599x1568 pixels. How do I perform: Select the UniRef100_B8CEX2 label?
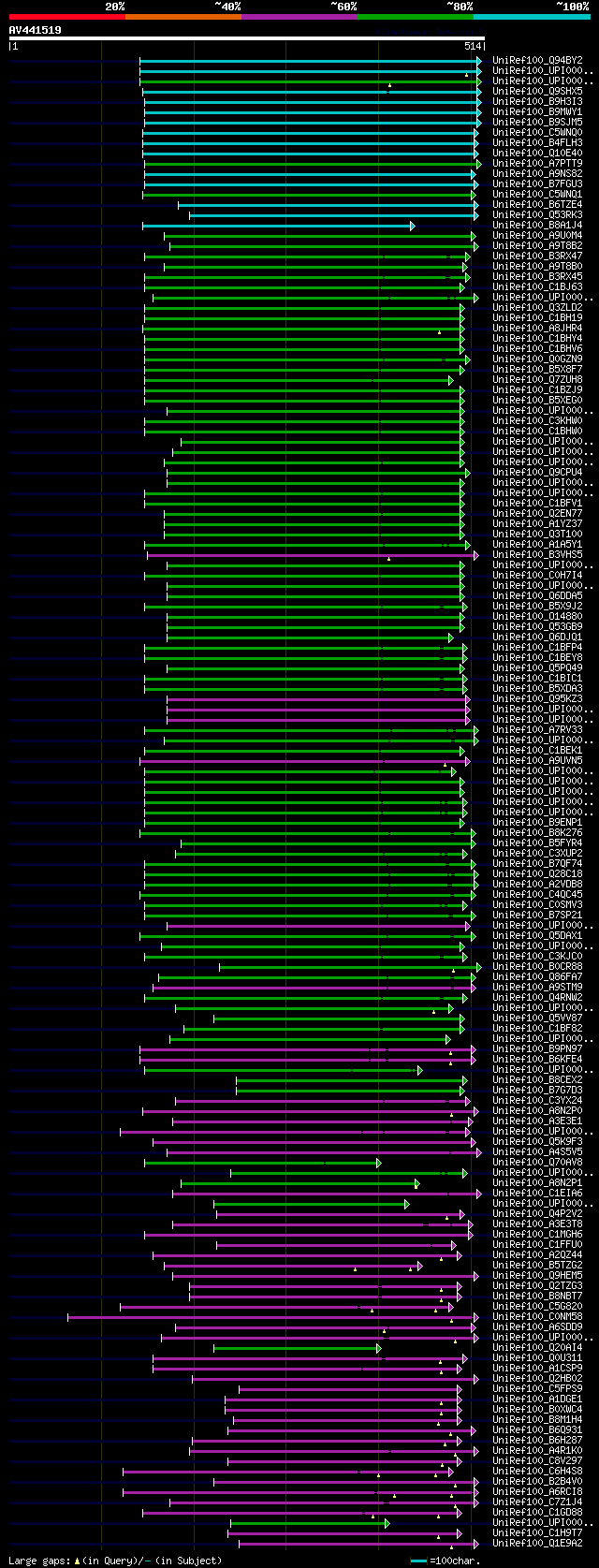[x=537, y=1079]
